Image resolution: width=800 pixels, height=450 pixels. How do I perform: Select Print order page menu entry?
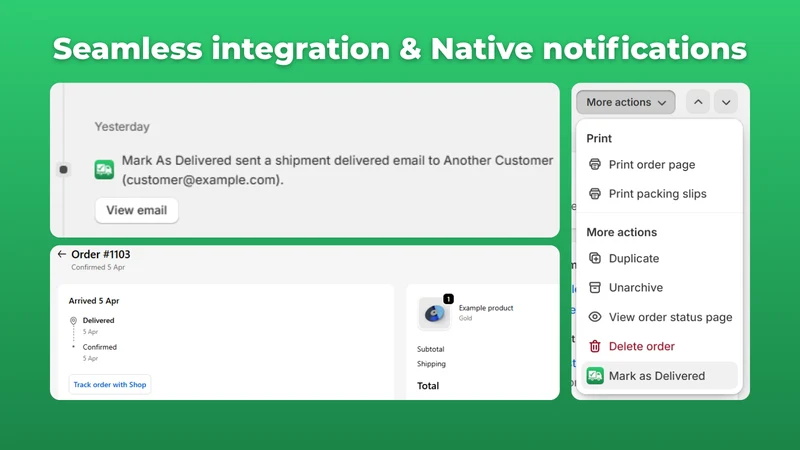[660, 165]
